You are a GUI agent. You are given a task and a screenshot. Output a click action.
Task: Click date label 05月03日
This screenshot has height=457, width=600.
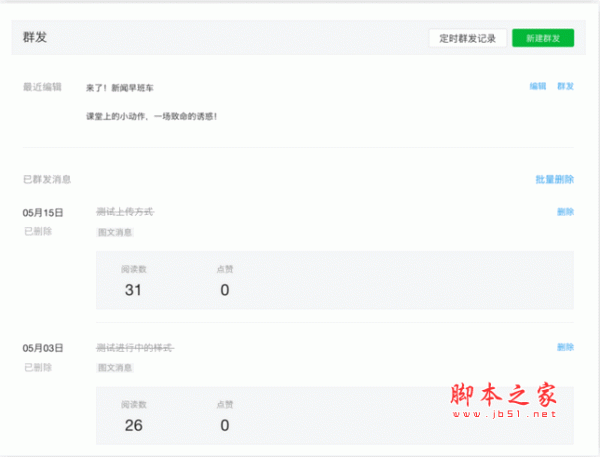[43, 348]
